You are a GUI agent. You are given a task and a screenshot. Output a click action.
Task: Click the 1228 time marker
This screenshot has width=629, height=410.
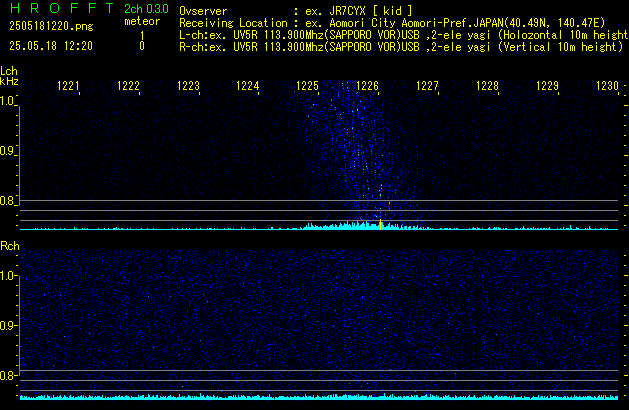[487, 86]
